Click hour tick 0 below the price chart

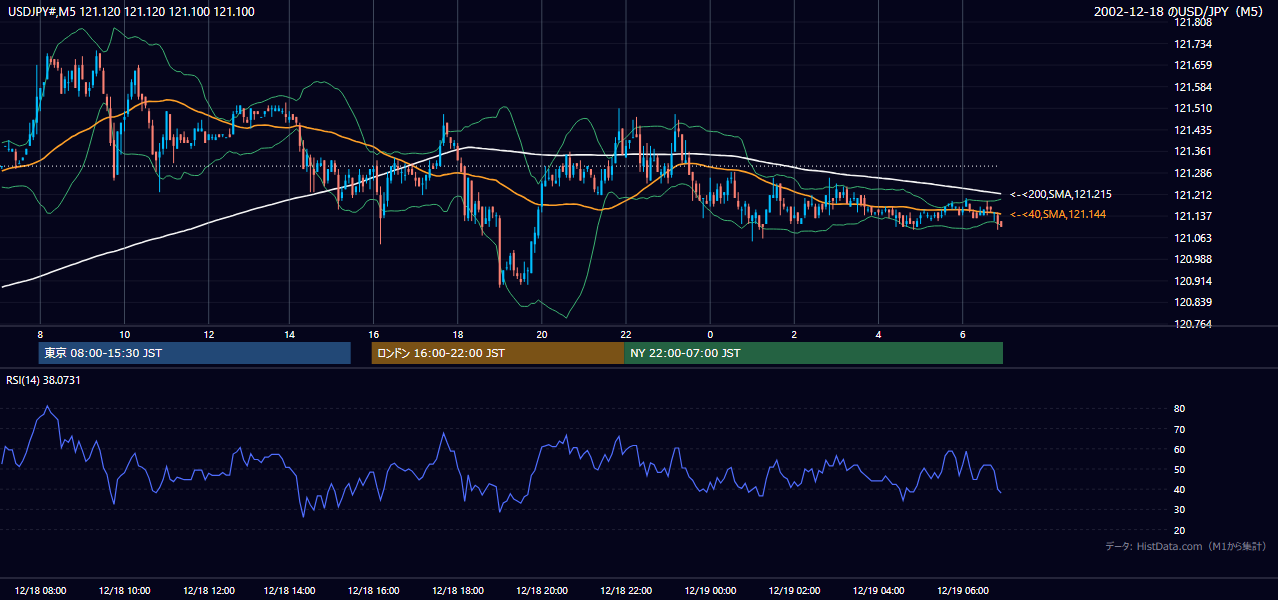click(710, 334)
